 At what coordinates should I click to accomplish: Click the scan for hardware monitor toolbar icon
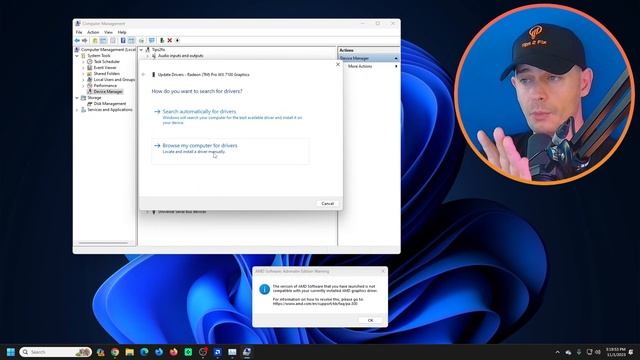pyautogui.click(x=152, y=40)
